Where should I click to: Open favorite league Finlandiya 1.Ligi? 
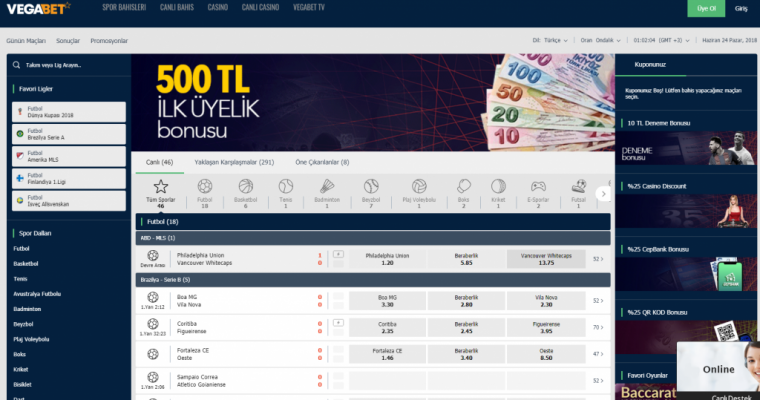pos(69,178)
